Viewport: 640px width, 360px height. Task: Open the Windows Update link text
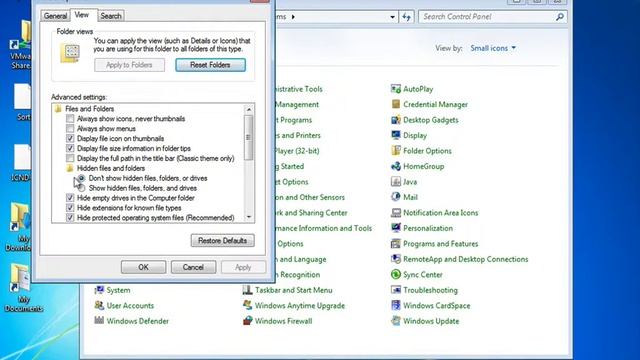(x=431, y=321)
